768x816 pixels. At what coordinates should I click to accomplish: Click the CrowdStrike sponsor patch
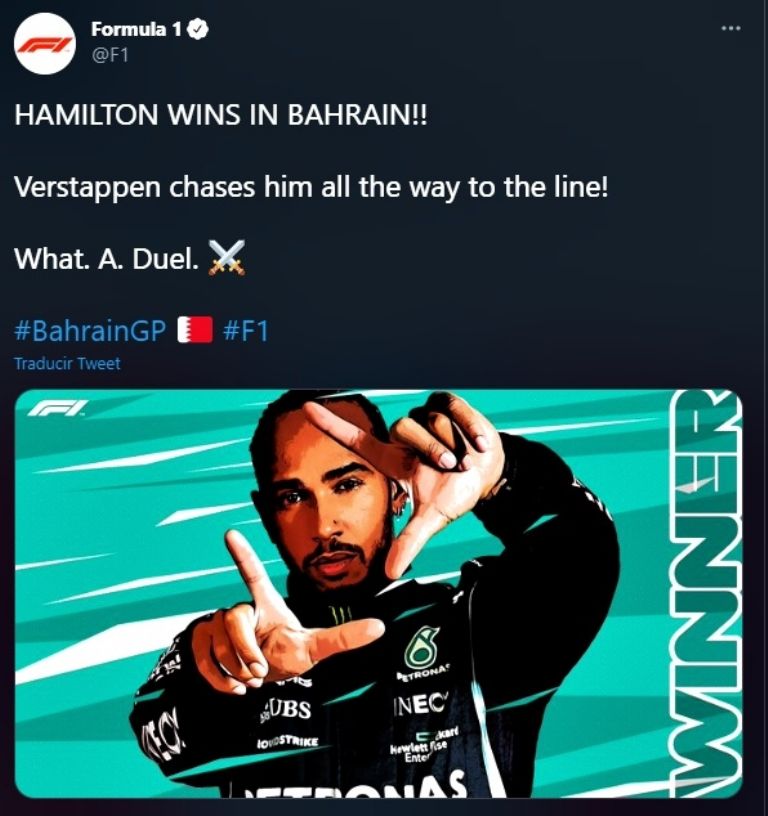pyautogui.click(x=287, y=742)
